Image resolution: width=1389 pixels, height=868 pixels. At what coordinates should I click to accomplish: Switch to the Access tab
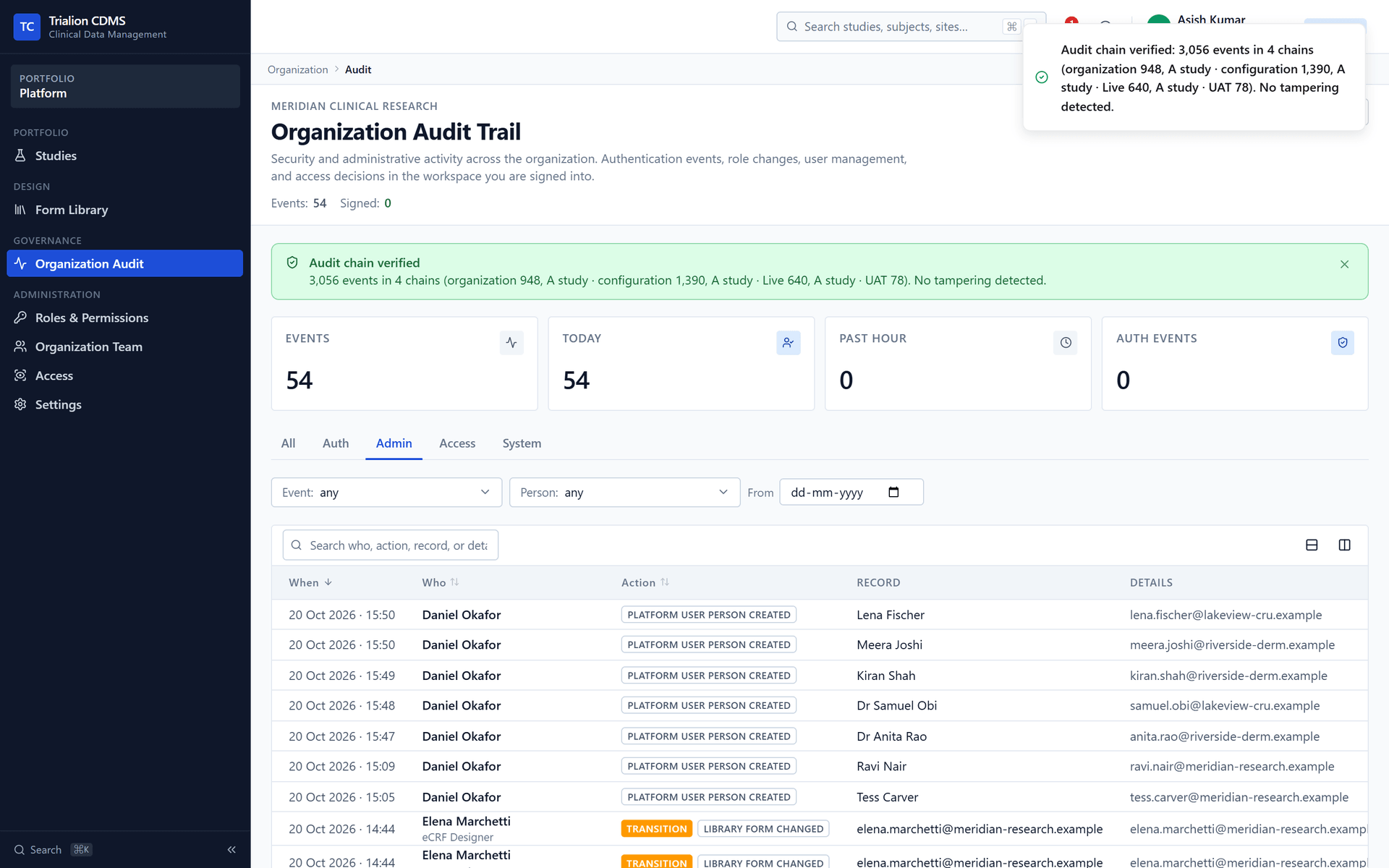457,443
